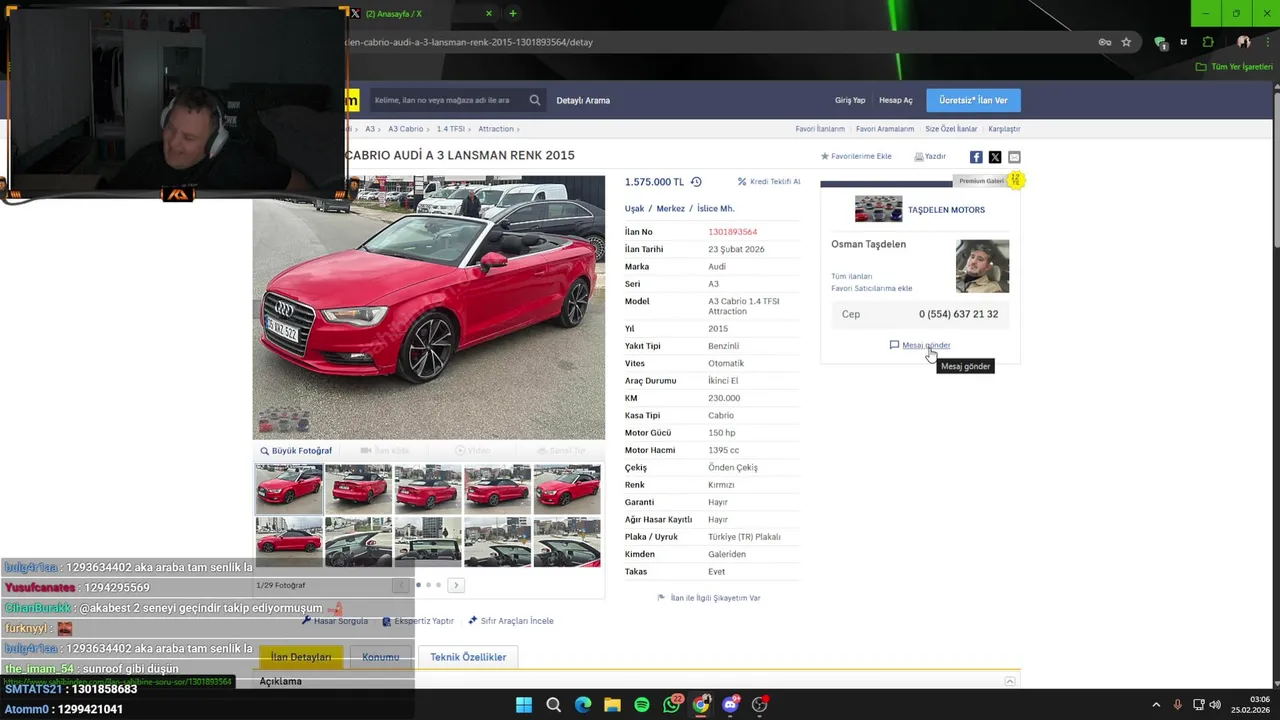The width and height of the screenshot is (1280, 720).
Task: Click Mesaj gönder link
Action: point(926,345)
